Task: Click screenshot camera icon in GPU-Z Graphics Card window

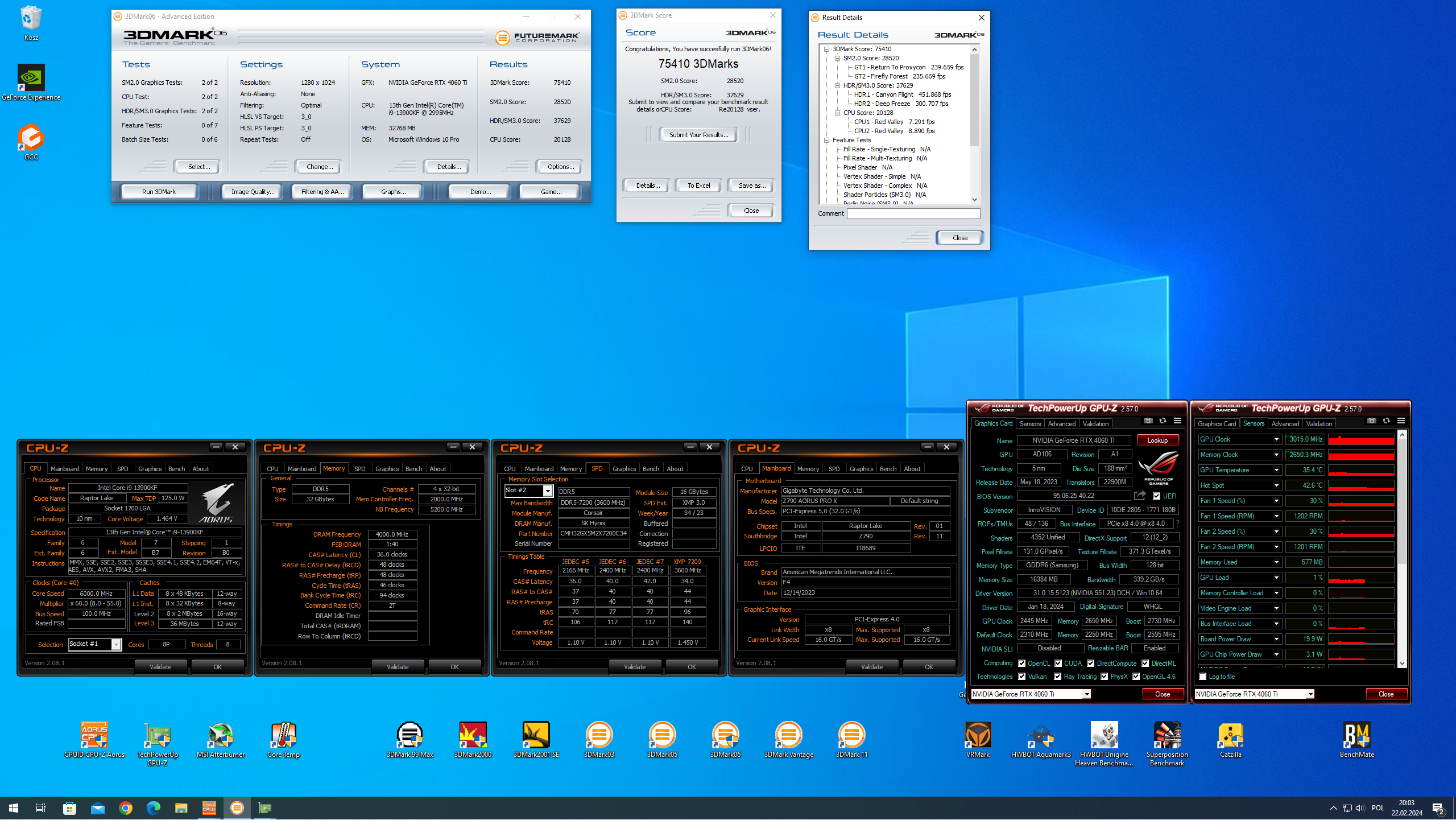Action: click(1148, 421)
